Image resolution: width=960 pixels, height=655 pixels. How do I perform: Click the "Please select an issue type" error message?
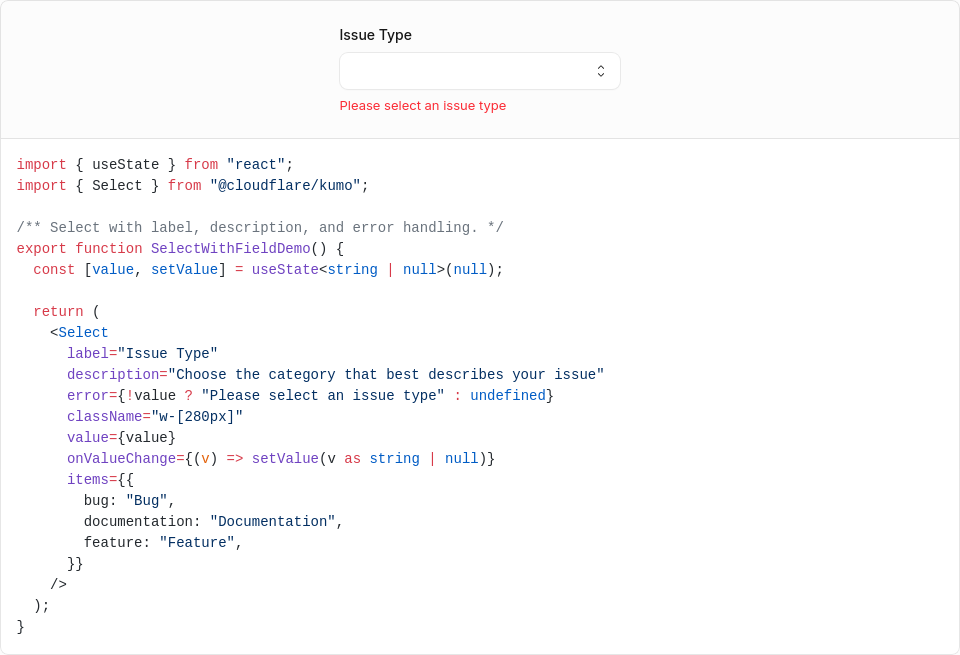tap(422, 106)
